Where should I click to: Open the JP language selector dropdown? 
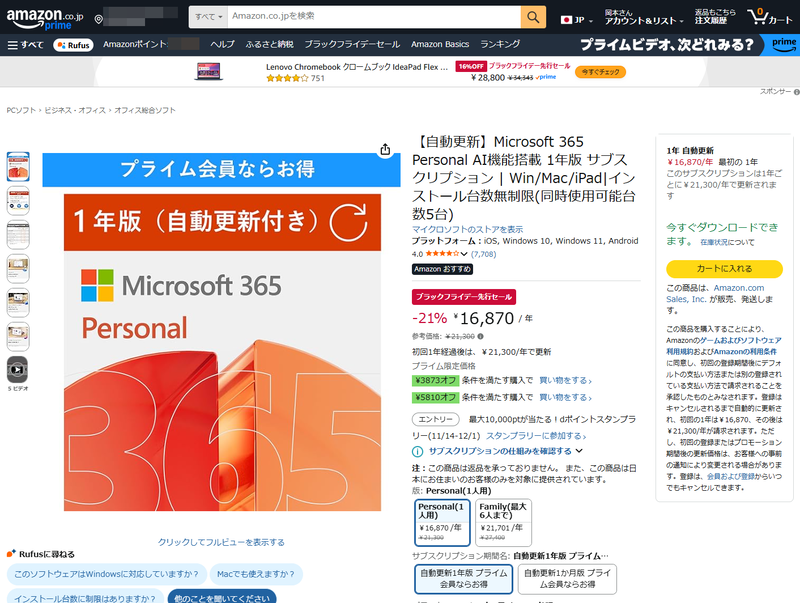pos(572,17)
